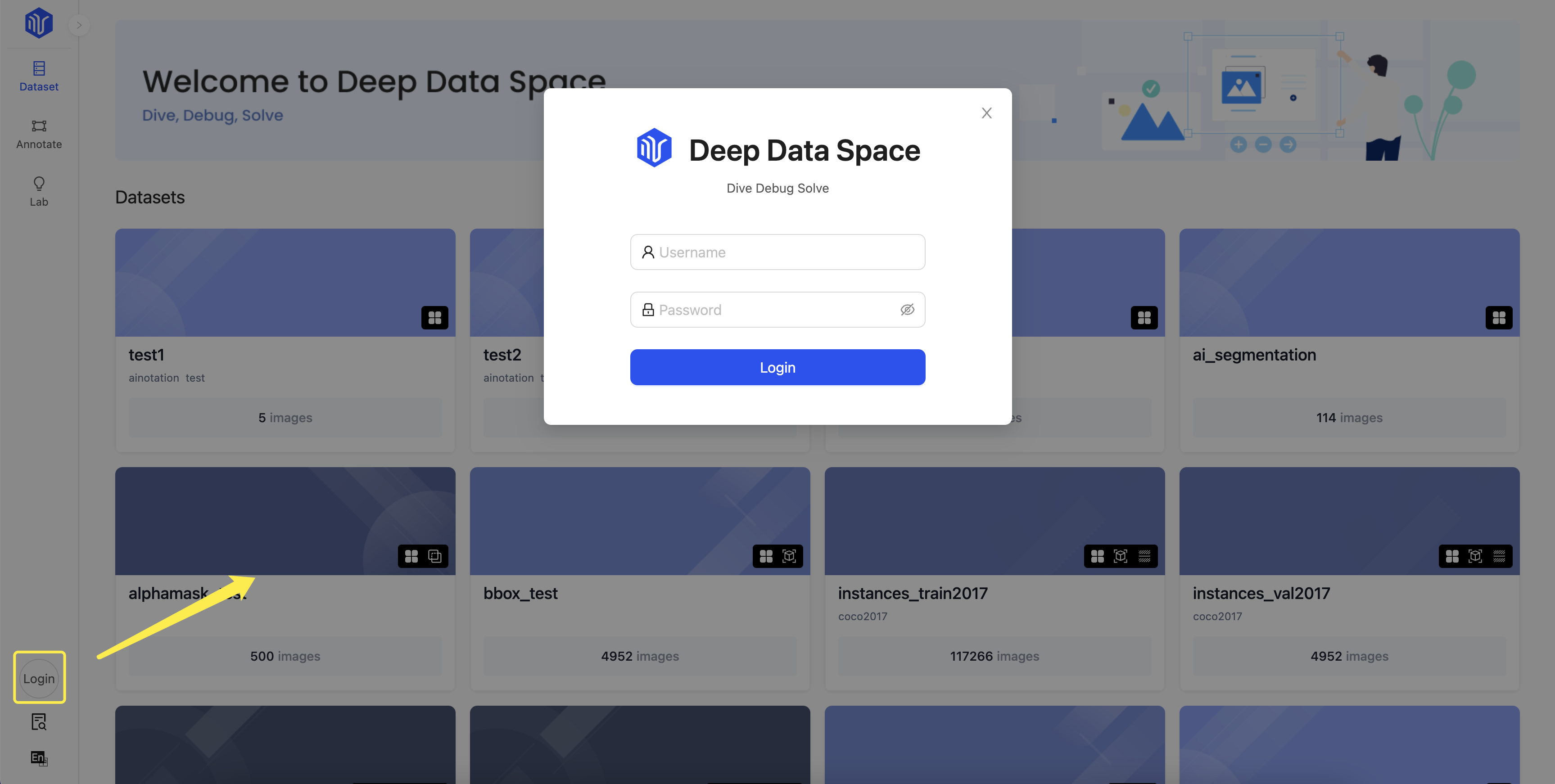Click the test1 dataset title

(146, 355)
